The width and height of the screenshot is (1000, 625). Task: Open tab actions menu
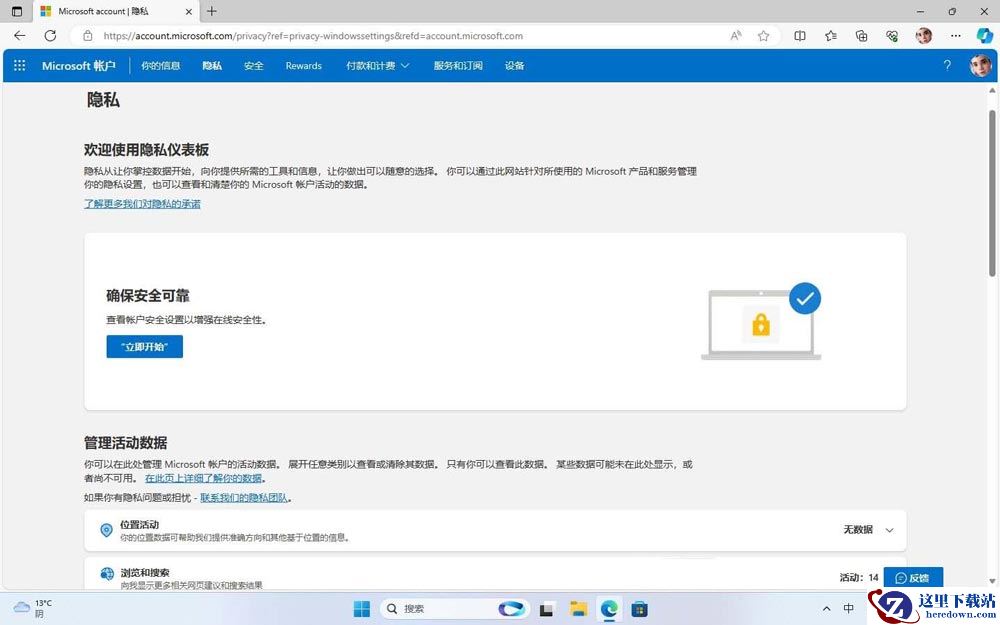point(17,11)
